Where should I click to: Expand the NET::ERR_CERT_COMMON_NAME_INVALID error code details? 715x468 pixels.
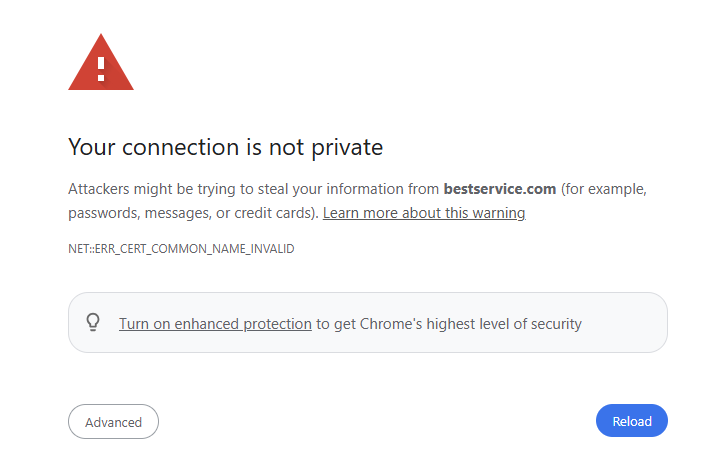[181, 249]
